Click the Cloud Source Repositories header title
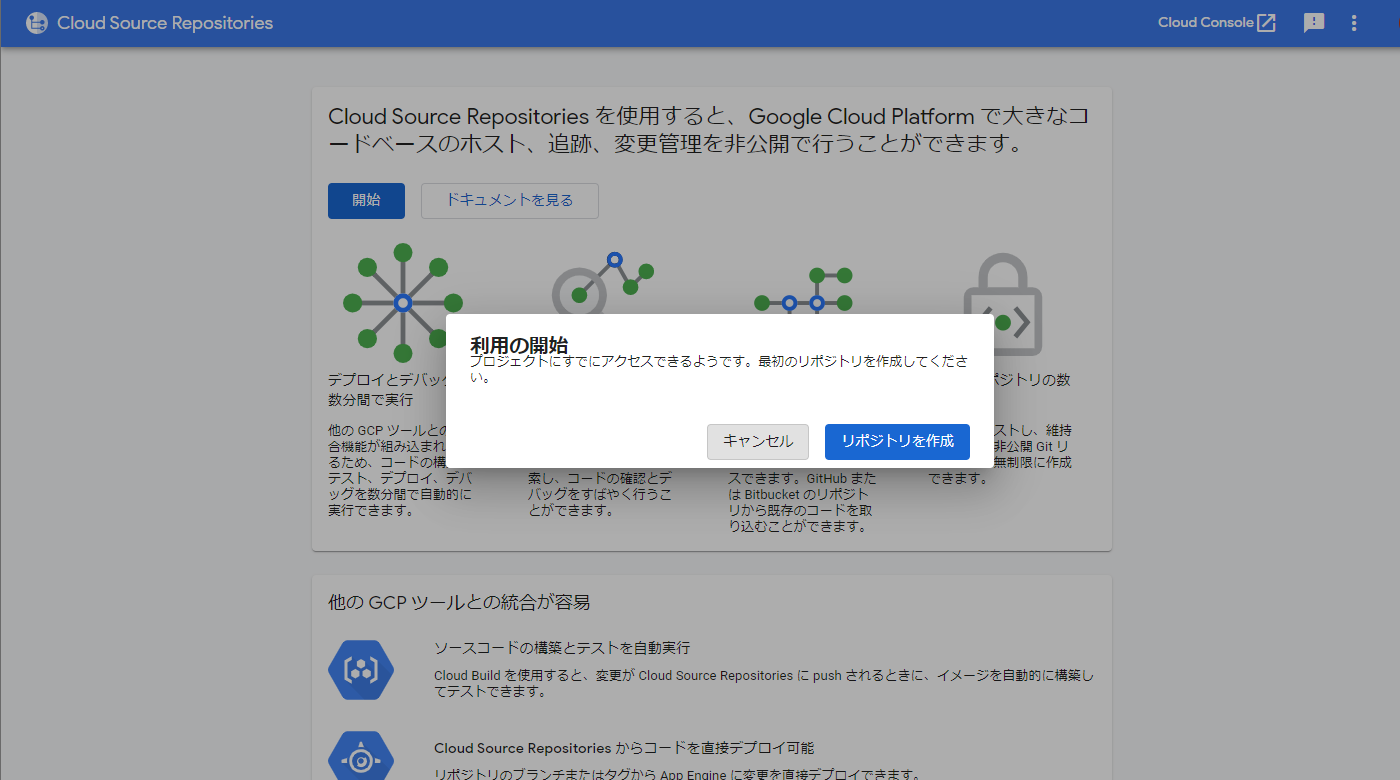 165,23
